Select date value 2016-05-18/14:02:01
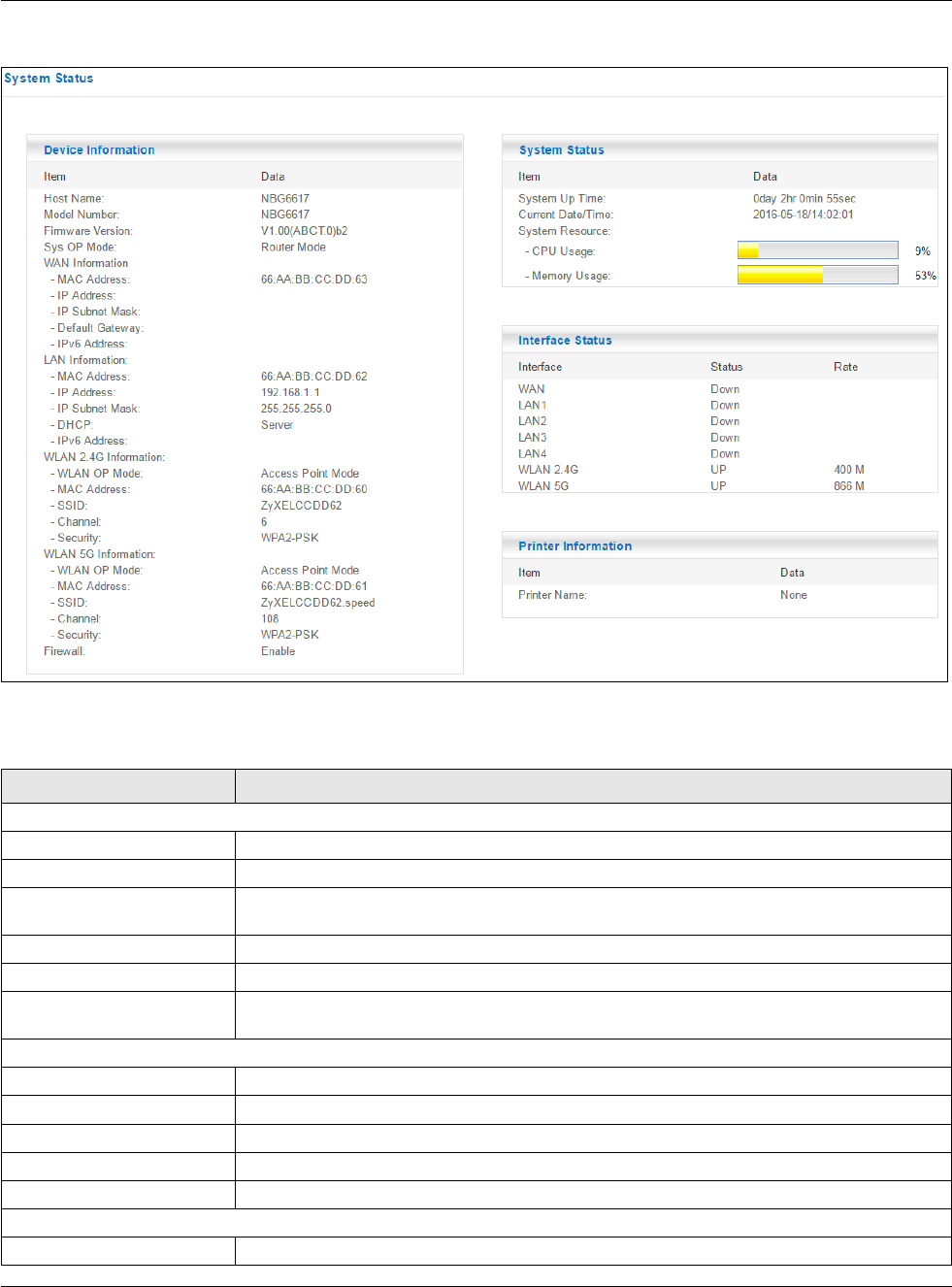 tap(804, 214)
